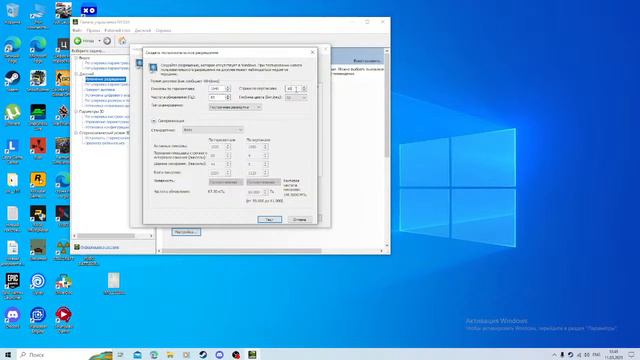The width and height of the screenshot is (640, 360).
Task: Click the green Back arrow in NVIDIA toolbar
Action: 78,41
